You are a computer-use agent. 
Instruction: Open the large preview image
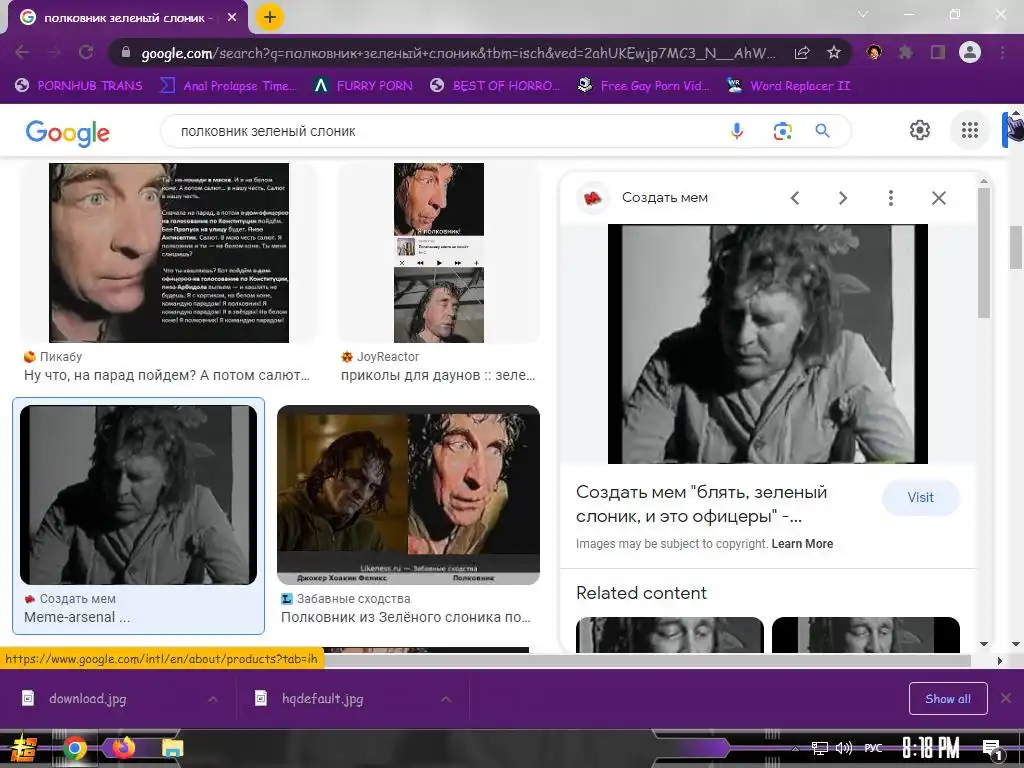767,344
